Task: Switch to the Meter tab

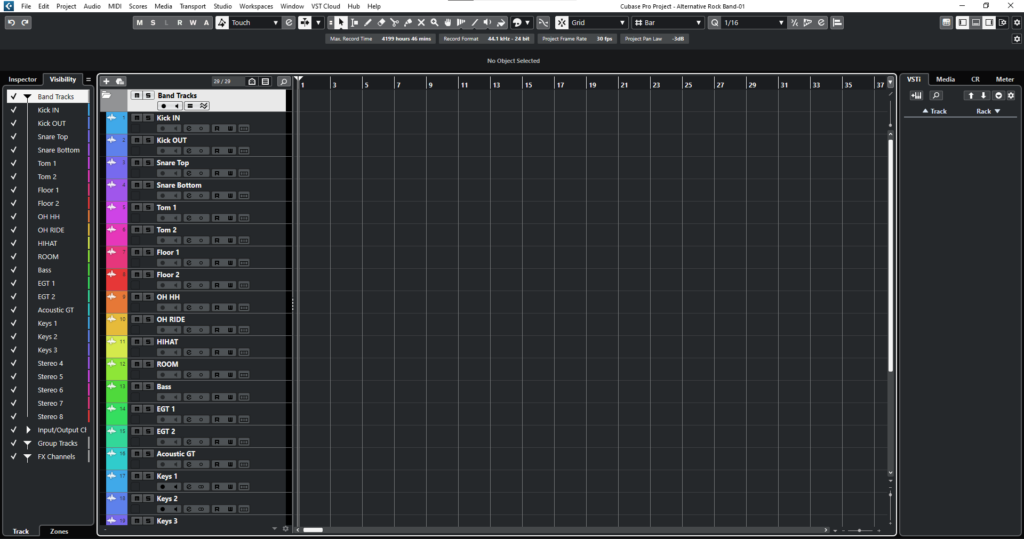Action: pyautogui.click(x=1004, y=79)
